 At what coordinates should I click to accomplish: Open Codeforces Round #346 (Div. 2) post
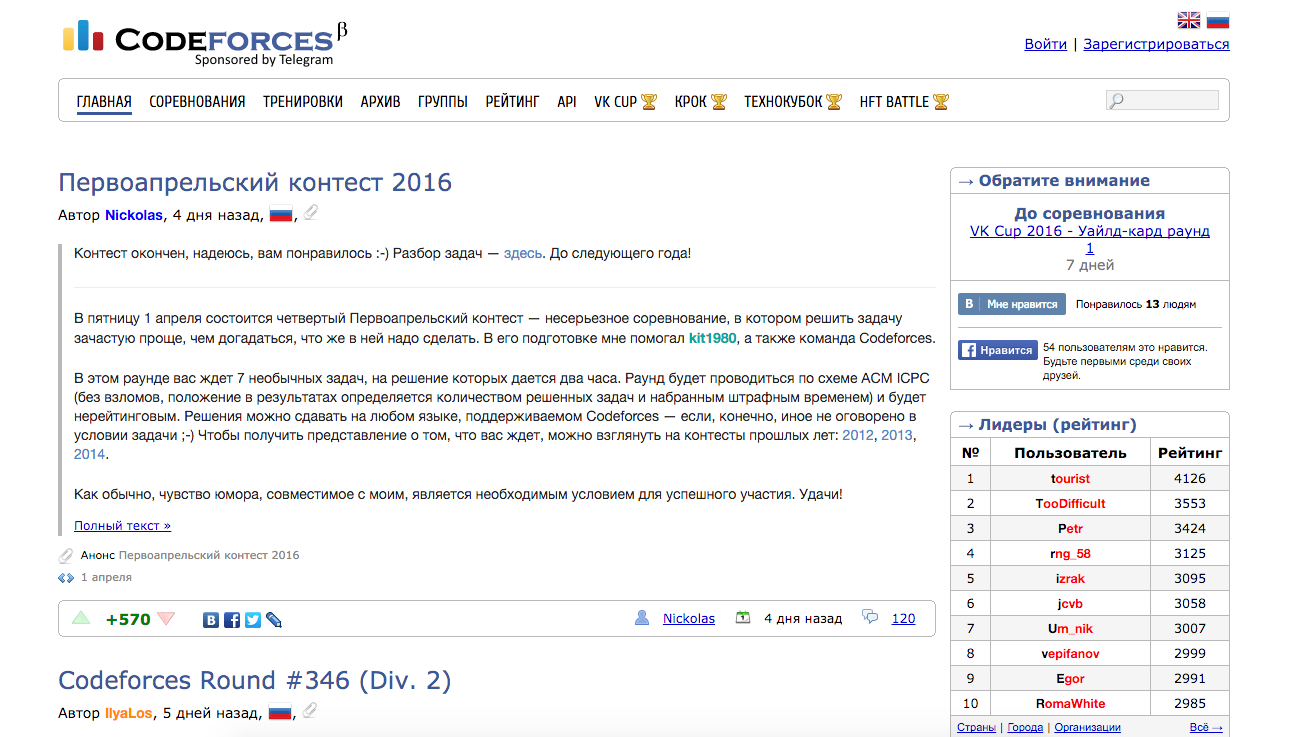[x=255, y=680]
